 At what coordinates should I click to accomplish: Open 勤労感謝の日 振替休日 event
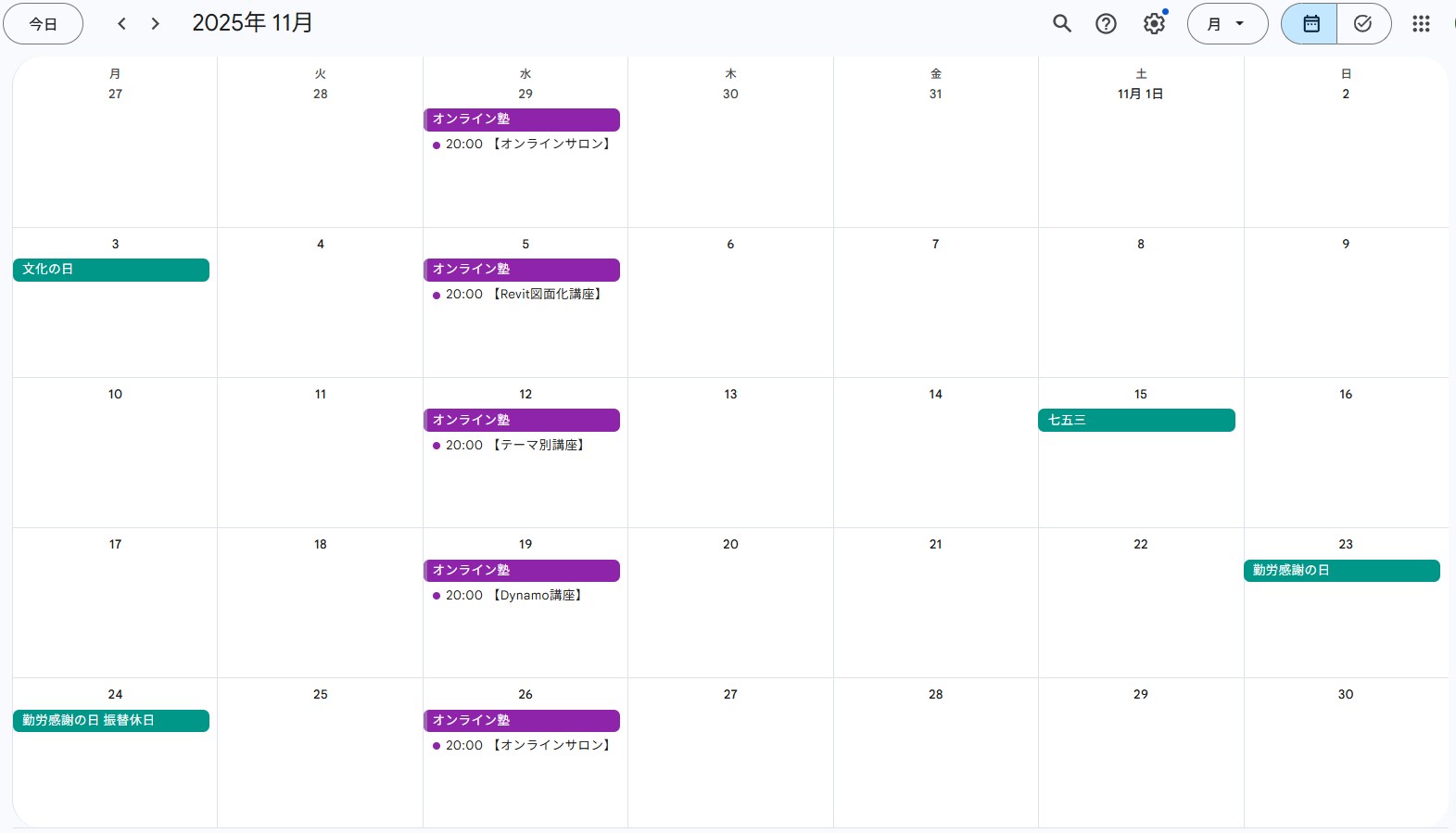pyautogui.click(x=110, y=721)
